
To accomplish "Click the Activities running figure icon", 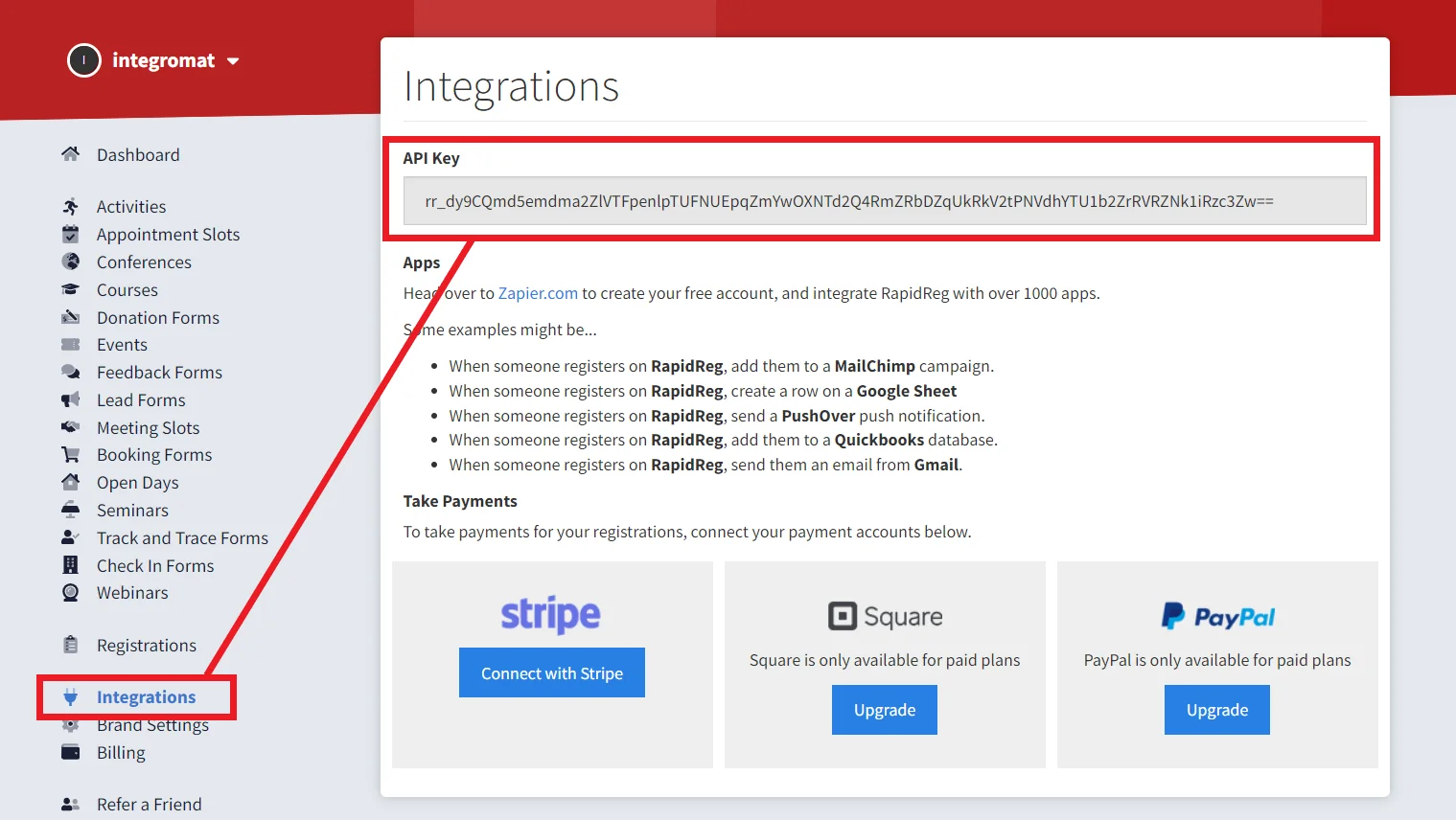I will pos(70,206).
